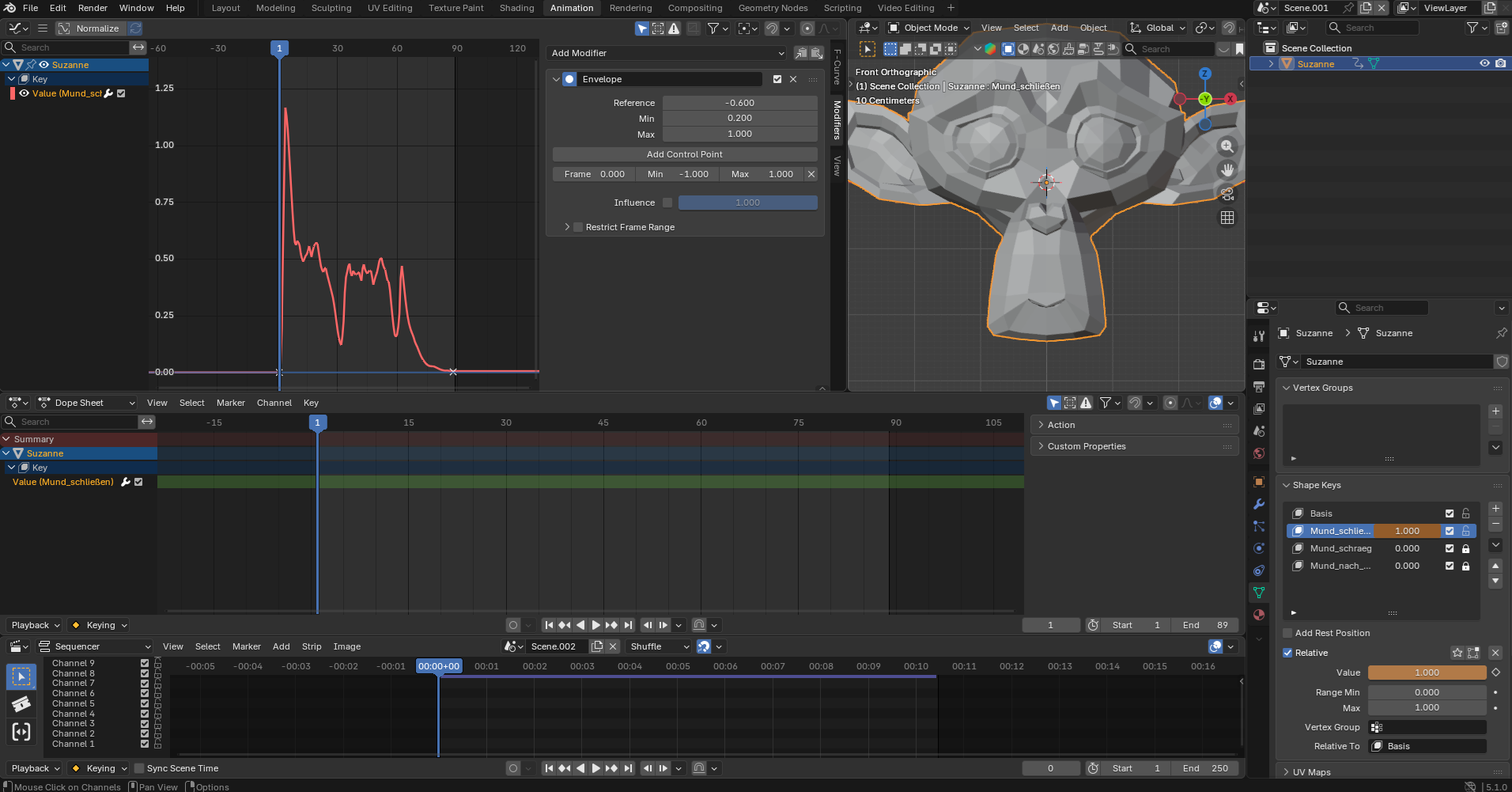This screenshot has width=1512, height=792.
Task: Open the Dope Sheet mode dropdown
Action: [x=87, y=403]
